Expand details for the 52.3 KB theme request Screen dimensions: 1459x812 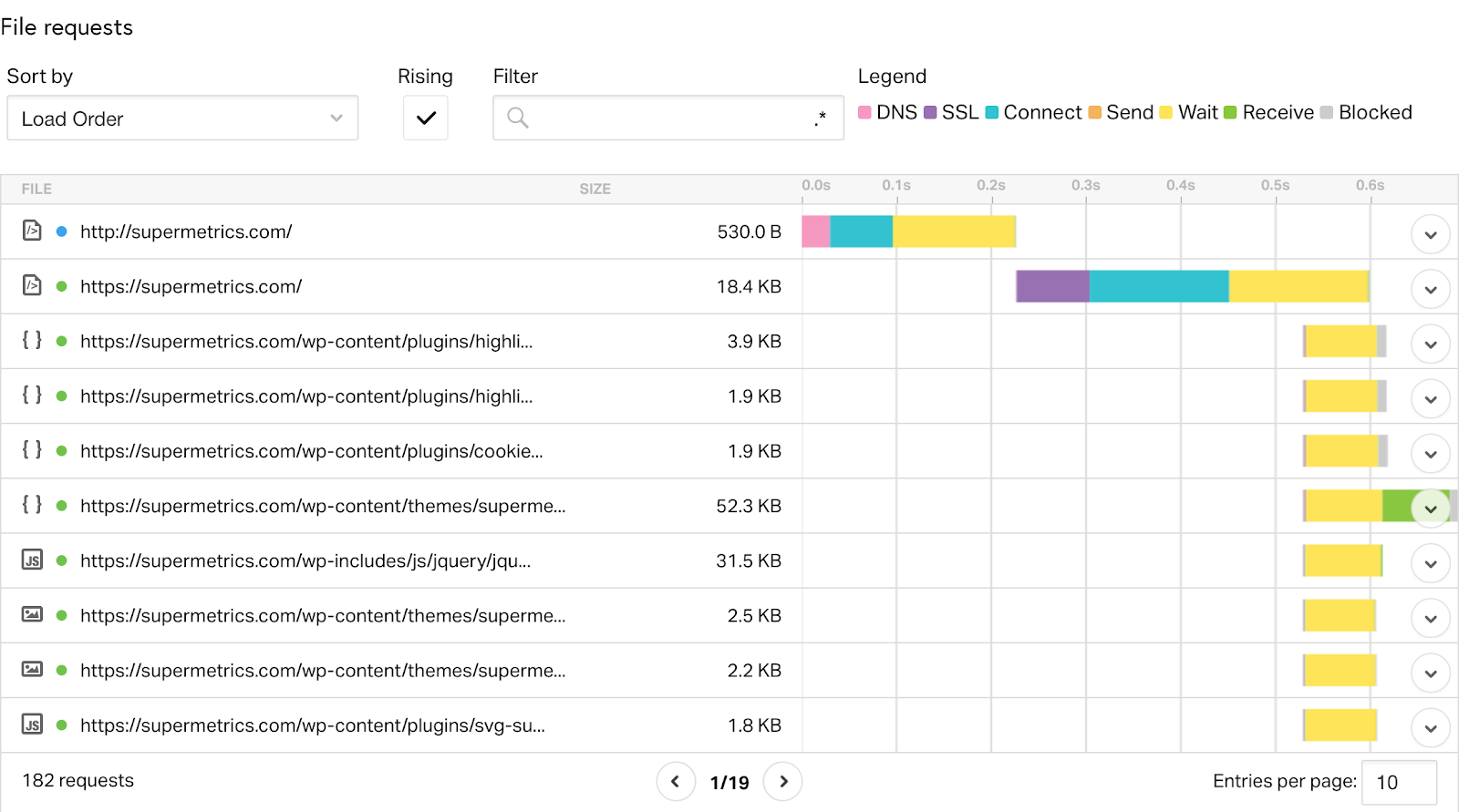pos(1430,509)
